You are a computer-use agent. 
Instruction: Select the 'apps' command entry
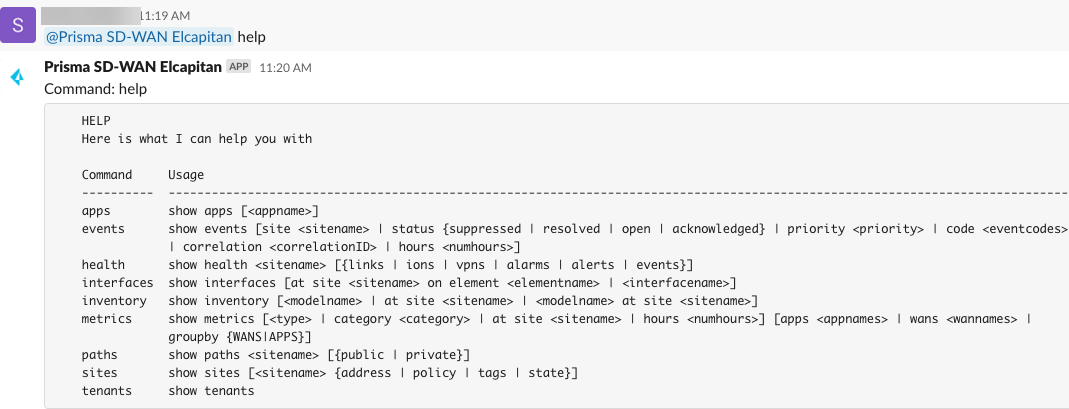tap(96, 211)
